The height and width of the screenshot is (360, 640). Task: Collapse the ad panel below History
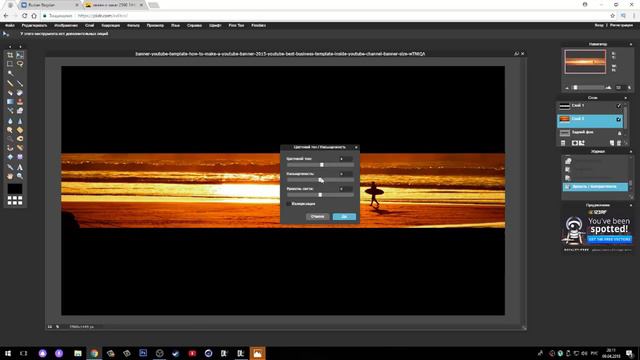631,205
